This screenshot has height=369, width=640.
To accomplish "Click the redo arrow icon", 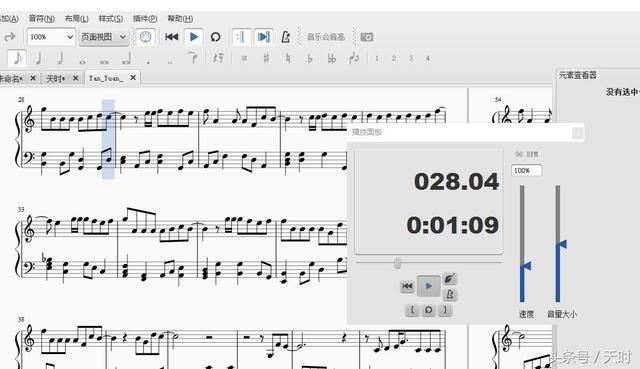I will click(x=10, y=37).
